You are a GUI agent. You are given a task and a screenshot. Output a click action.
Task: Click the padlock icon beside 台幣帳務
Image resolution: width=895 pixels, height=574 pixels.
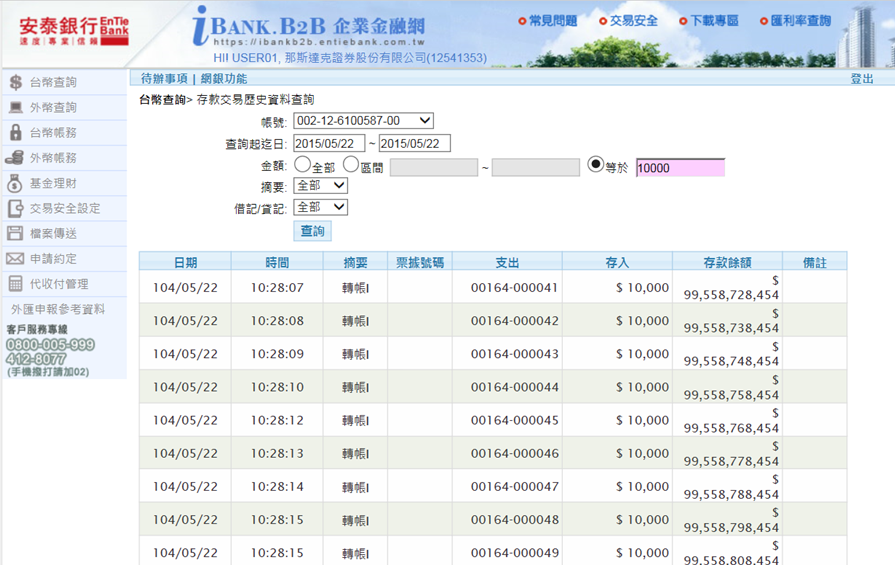[16, 132]
